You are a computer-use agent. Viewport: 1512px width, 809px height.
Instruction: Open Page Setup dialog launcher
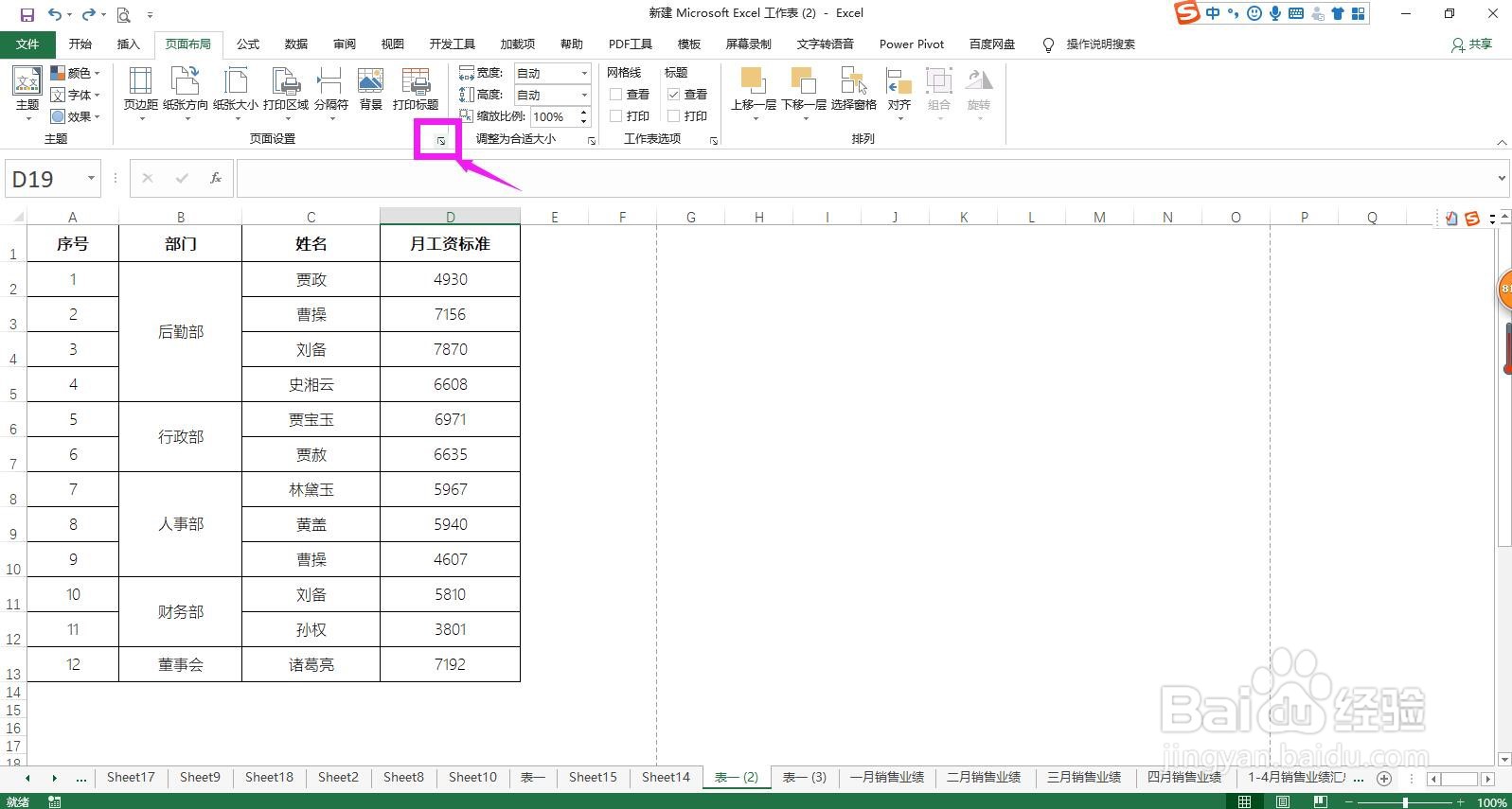pos(441,141)
